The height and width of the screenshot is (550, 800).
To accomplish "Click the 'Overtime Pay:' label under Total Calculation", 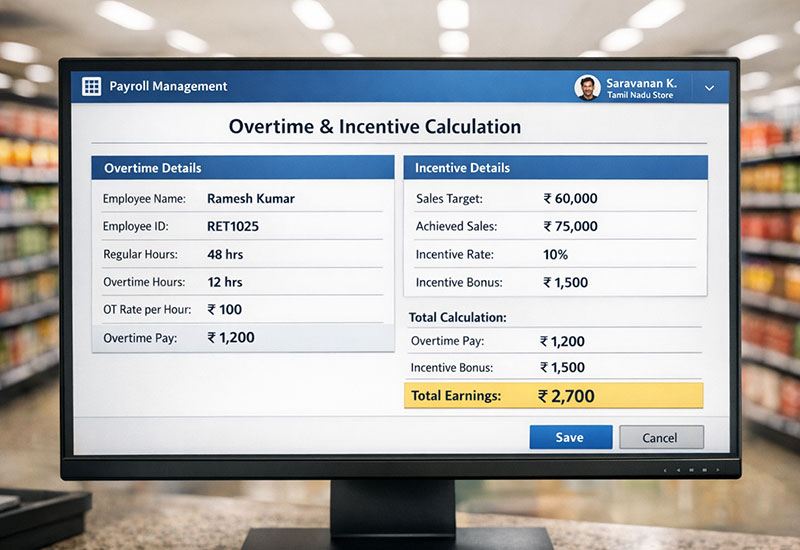I will 447,341.
